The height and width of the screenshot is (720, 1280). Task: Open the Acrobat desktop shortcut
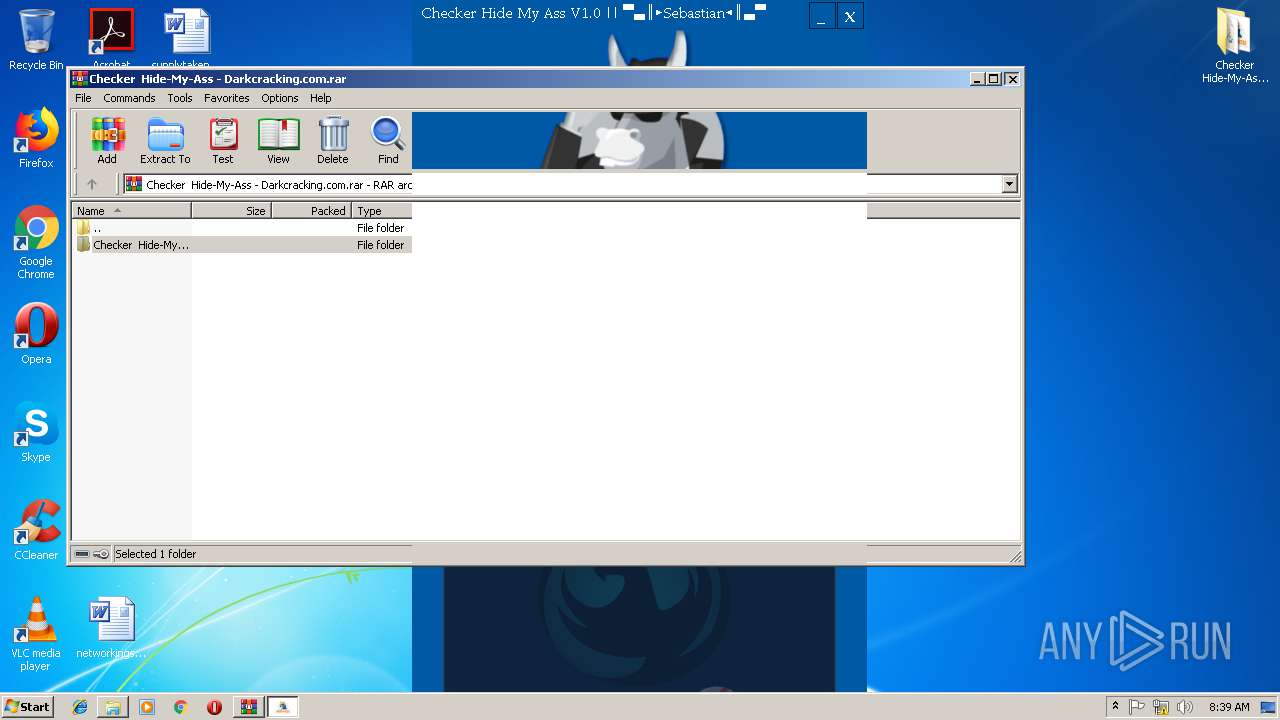tap(111, 38)
